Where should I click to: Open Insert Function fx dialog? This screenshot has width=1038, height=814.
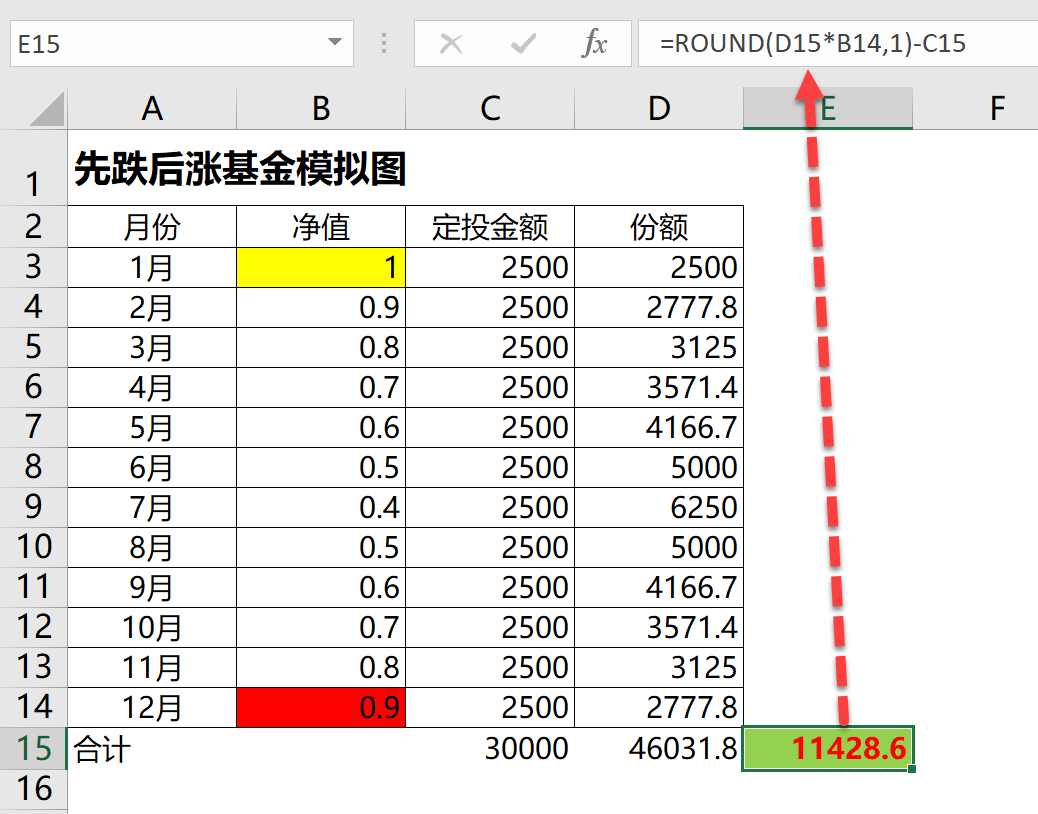tap(594, 44)
